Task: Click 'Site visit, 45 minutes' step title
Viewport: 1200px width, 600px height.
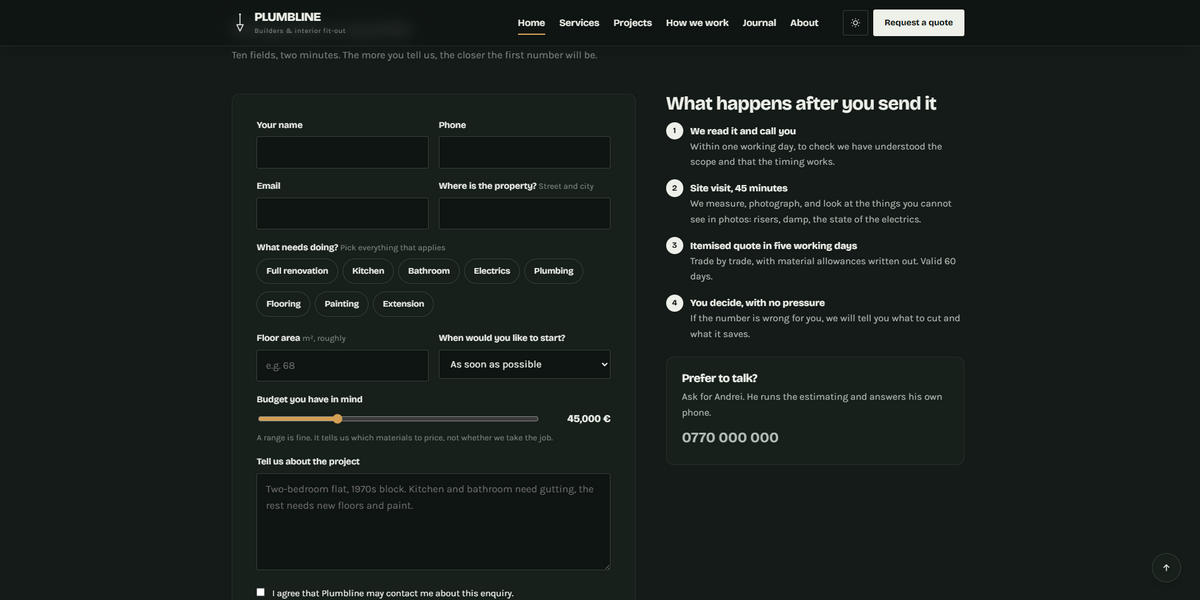Action: pos(739,188)
